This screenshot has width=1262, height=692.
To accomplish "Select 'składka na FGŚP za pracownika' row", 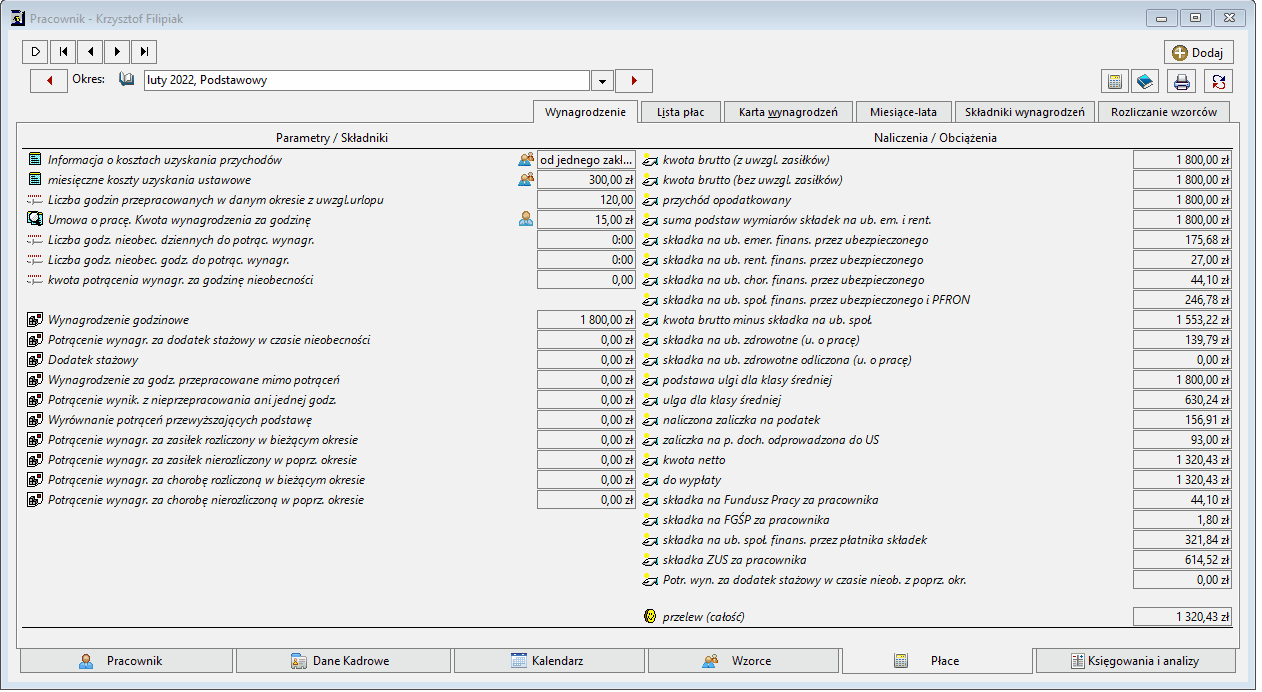I will pyautogui.click(x=746, y=520).
